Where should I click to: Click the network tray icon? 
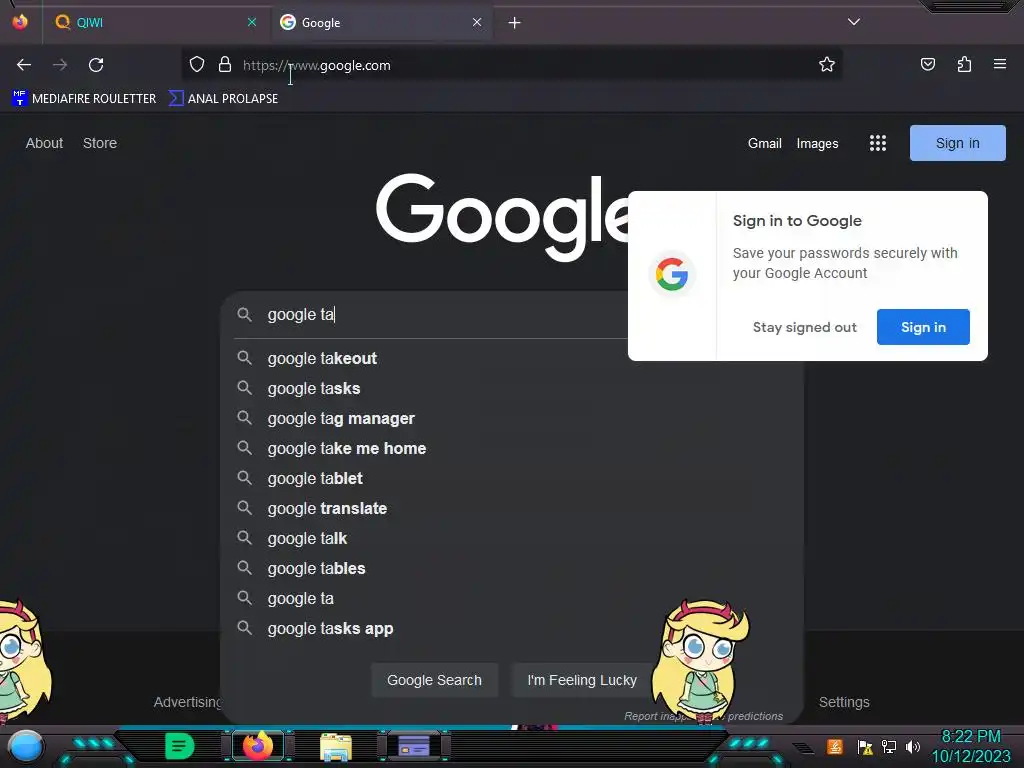889,747
